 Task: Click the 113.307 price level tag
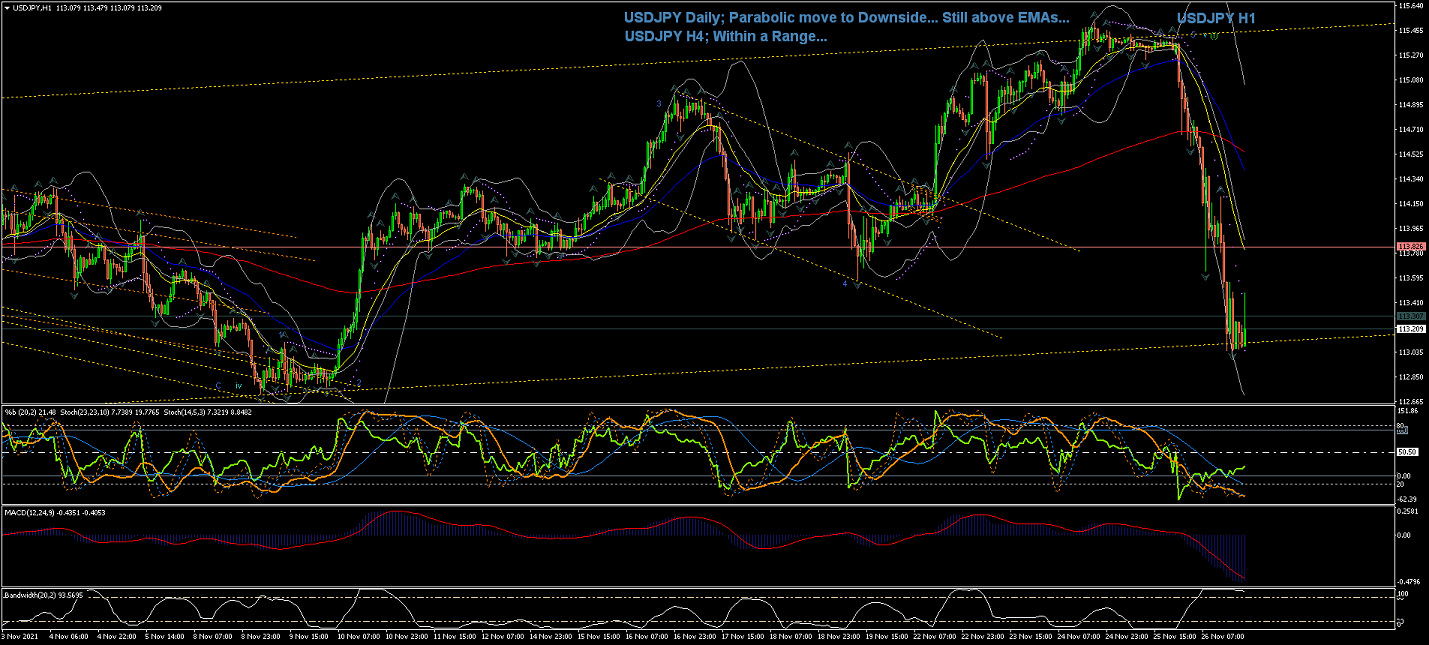(x=1410, y=316)
